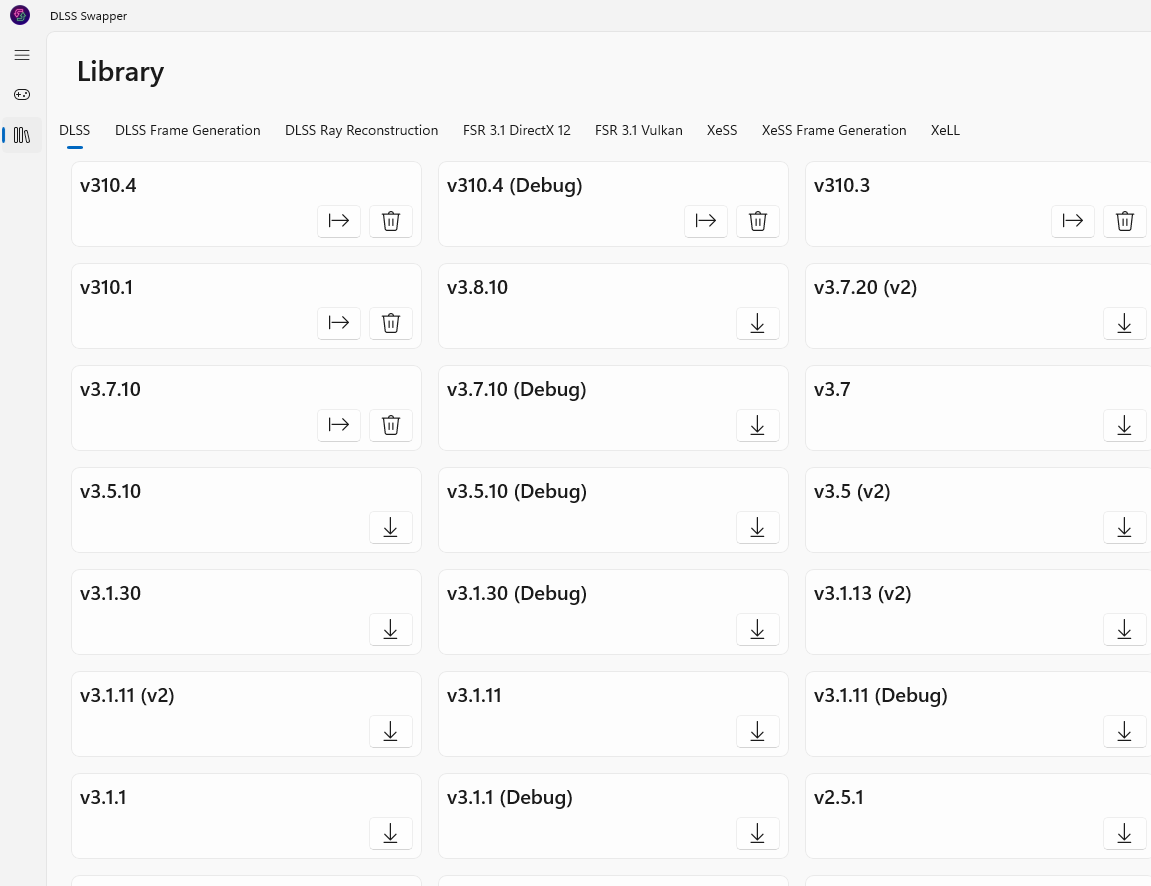Delete the v310.4 (Debug) version
Image resolution: width=1151 pixels, height=886 pixels.
[758, 221]
